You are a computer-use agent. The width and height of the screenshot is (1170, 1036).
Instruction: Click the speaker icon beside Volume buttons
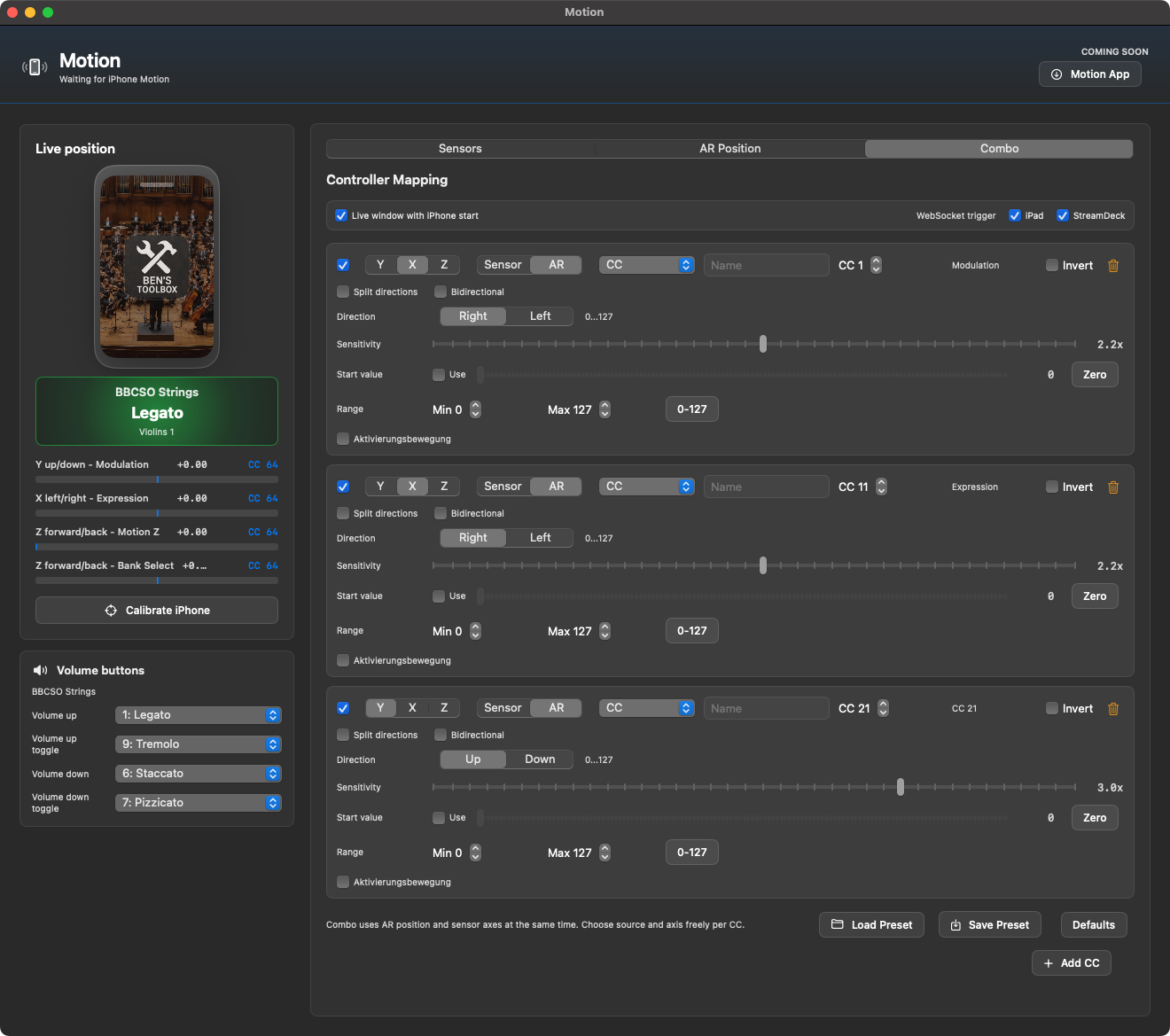click(40, 671)
